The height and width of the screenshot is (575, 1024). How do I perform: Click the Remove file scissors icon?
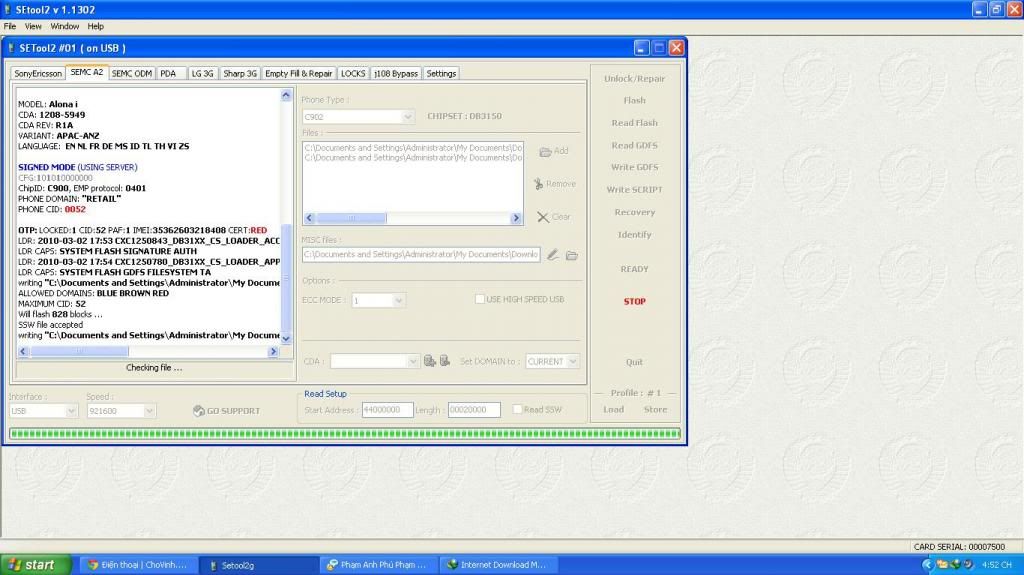(538, 184)
